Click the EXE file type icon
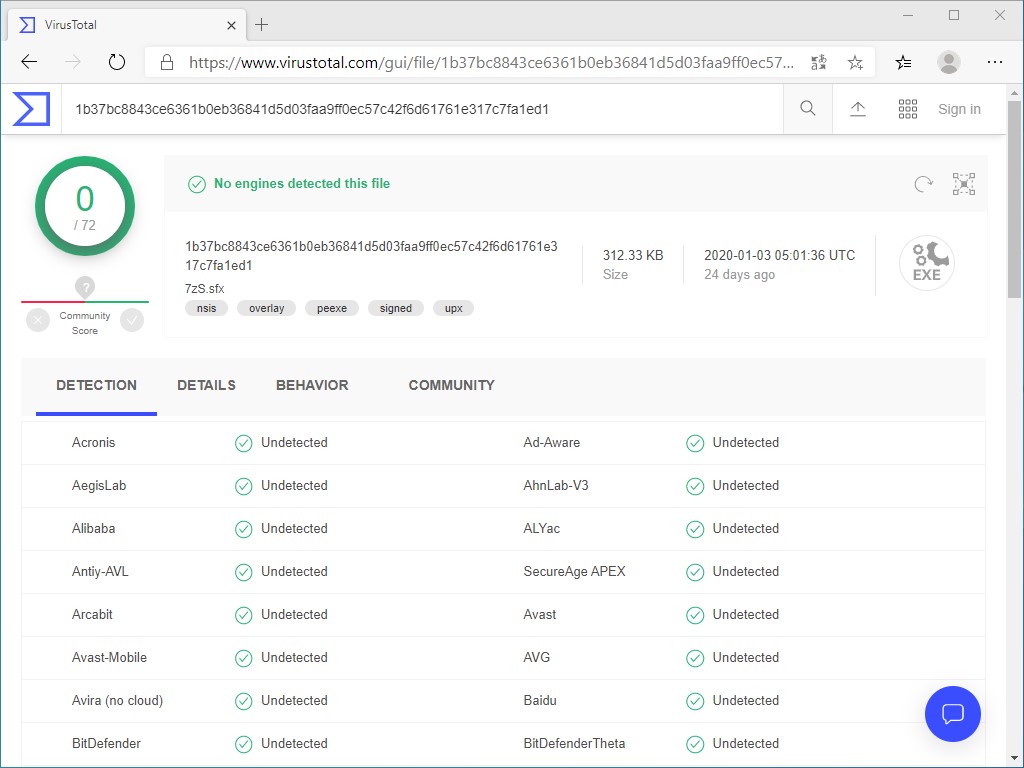Screen dimensions: 1024x768 pos(926,262)
